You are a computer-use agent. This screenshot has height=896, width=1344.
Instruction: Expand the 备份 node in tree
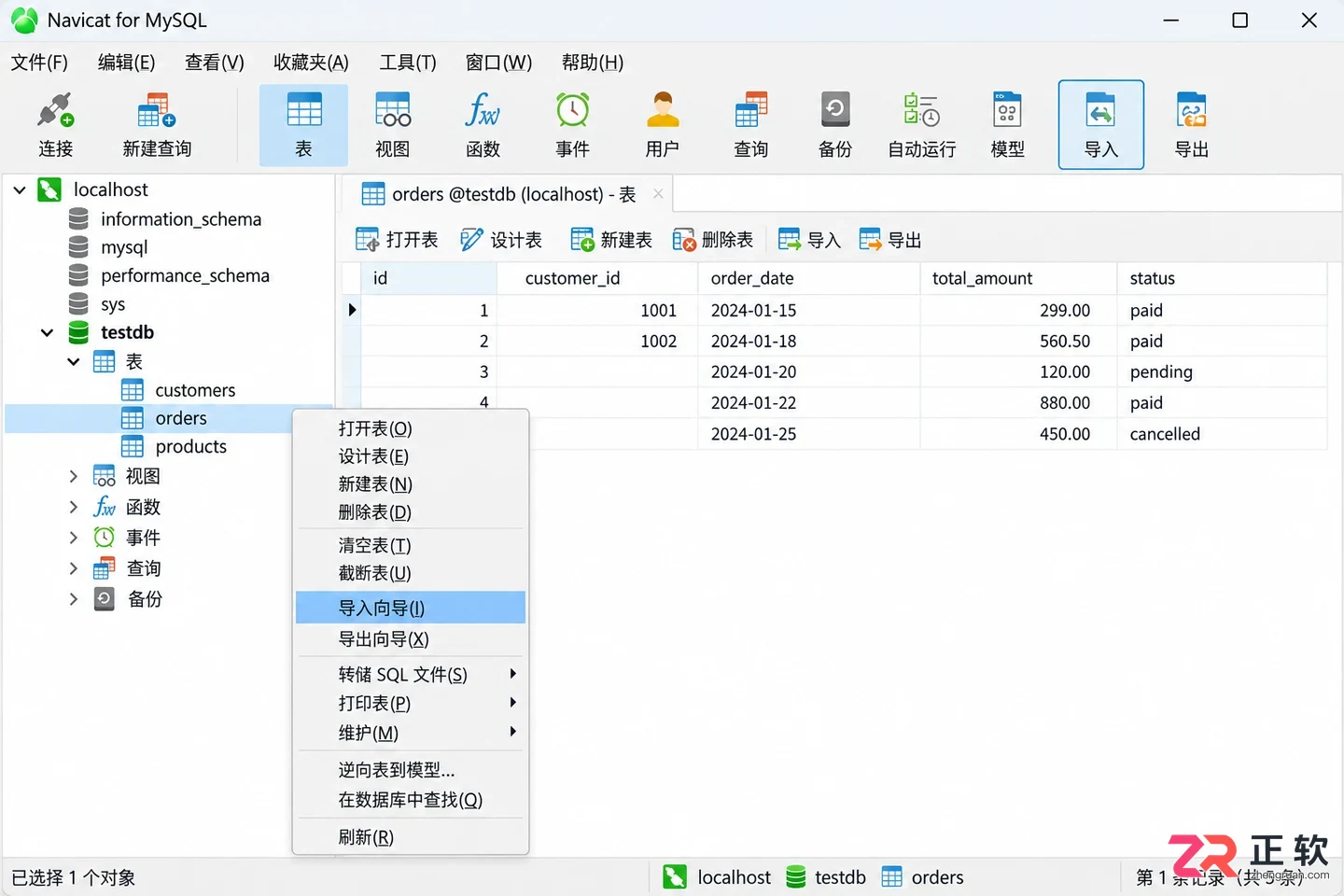point(74,599)
